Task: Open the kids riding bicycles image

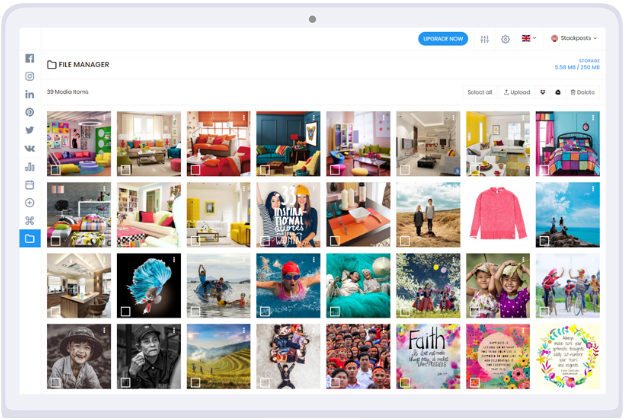Action: coord(568,286)
